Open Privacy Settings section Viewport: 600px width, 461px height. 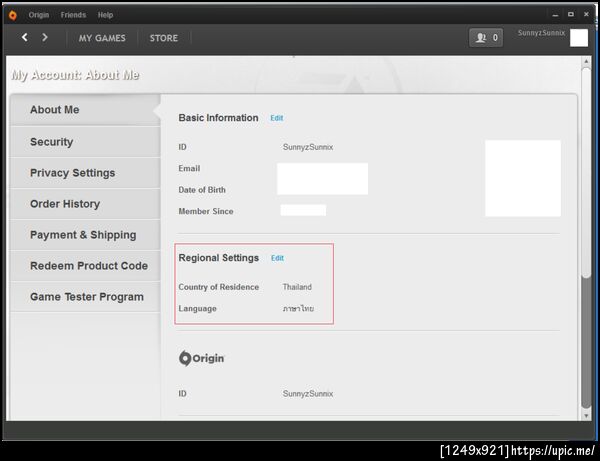click(x=85, y=173)
